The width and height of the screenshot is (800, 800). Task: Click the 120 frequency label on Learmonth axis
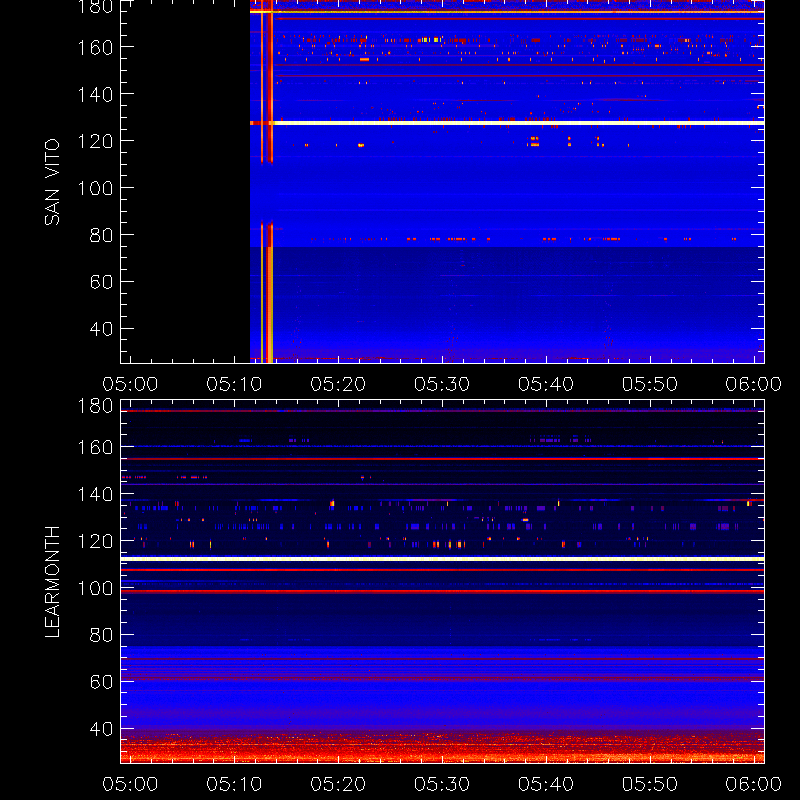coord(95,541)
